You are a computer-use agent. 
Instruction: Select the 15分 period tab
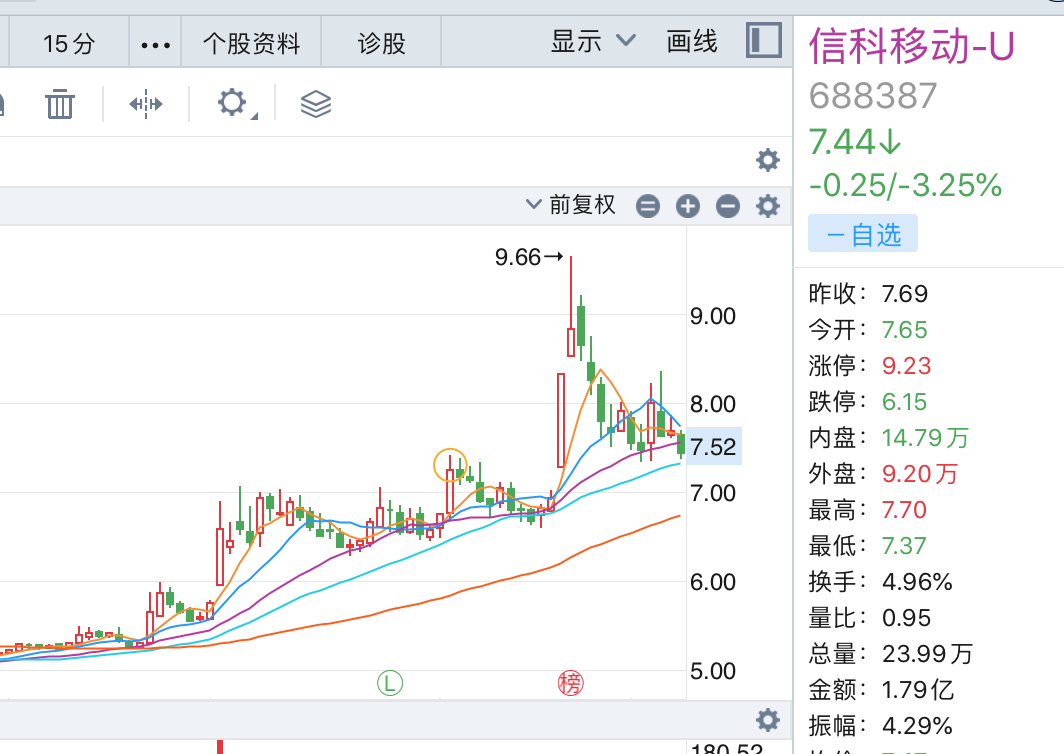click(69, 43)
